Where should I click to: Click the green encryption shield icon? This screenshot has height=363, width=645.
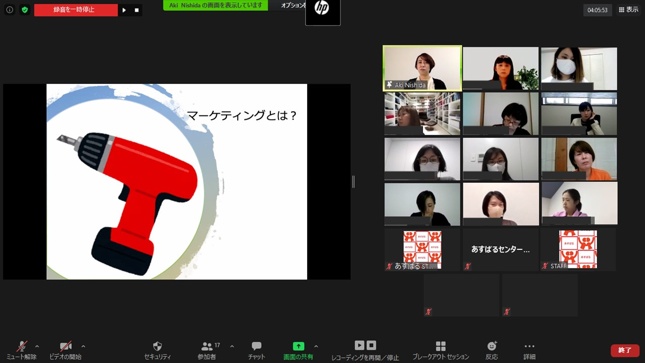25,9
